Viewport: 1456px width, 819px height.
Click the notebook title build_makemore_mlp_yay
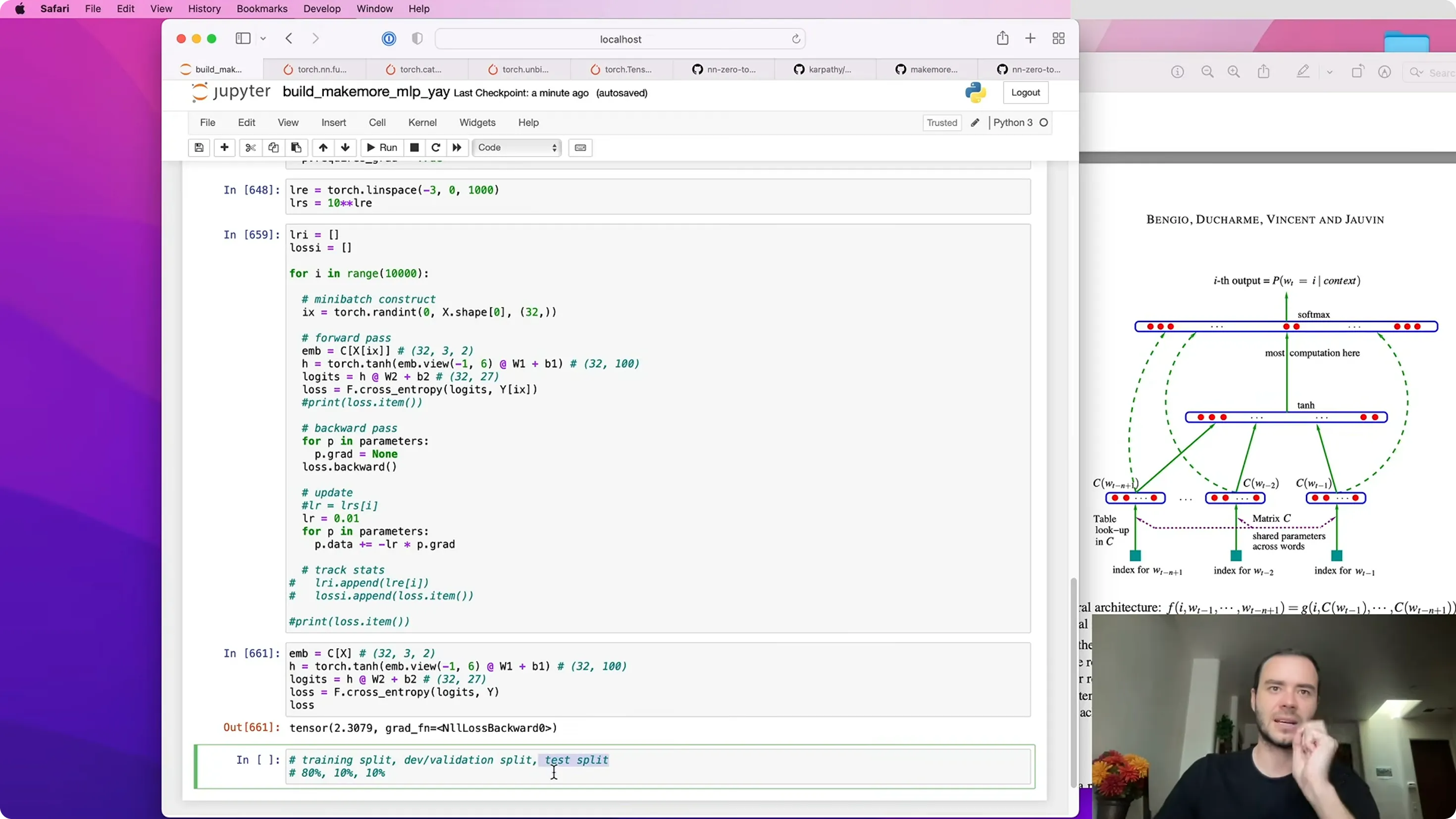pos(365,92)
